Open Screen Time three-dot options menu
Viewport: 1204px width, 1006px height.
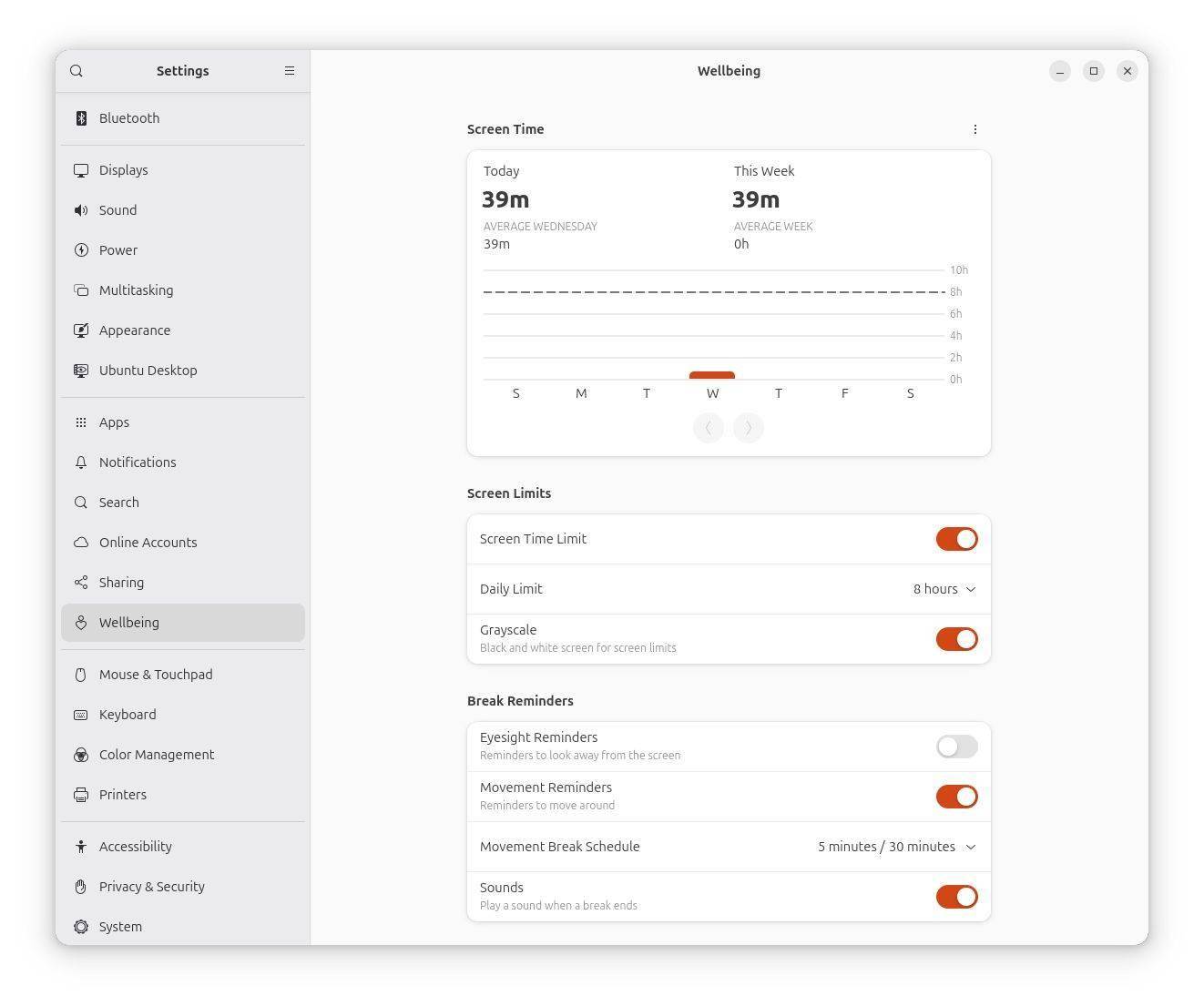click(x=974, y=129)
